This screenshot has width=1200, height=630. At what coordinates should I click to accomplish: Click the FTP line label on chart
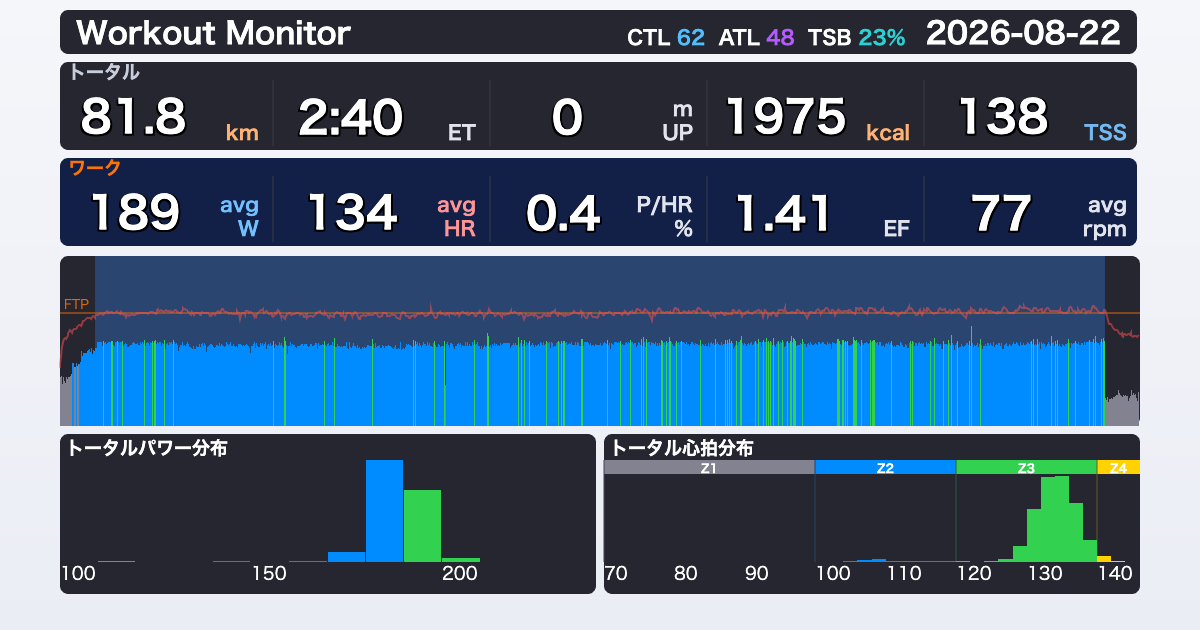point(76,304)
